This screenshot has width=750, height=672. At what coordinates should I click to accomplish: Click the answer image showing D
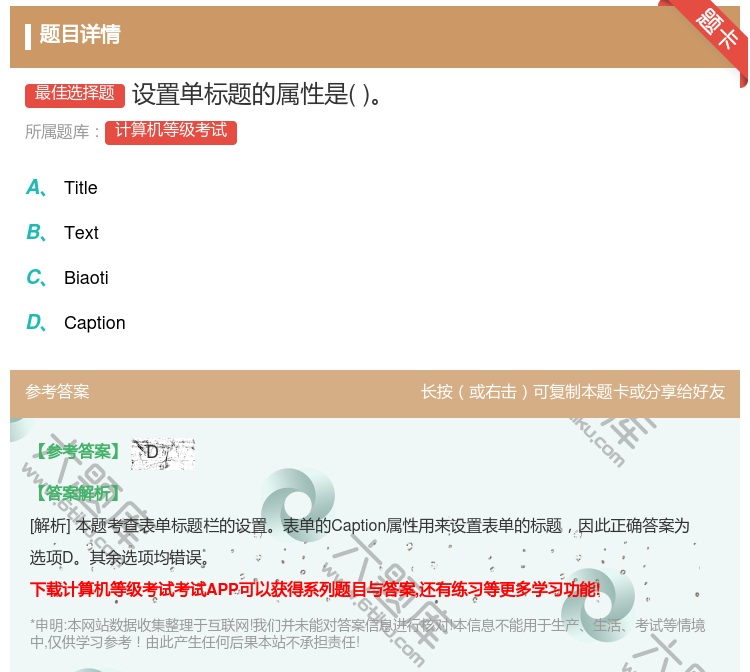coord(163,453)
